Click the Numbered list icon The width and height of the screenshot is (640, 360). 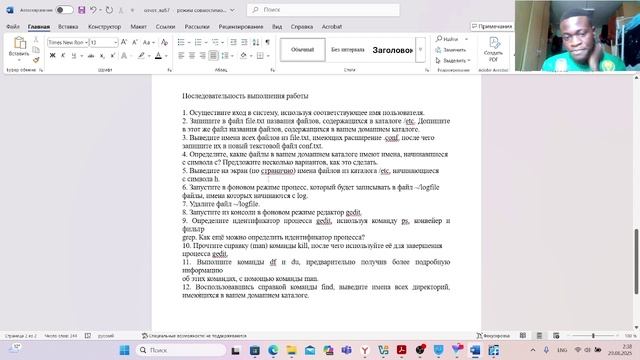(x=198, y=42)
